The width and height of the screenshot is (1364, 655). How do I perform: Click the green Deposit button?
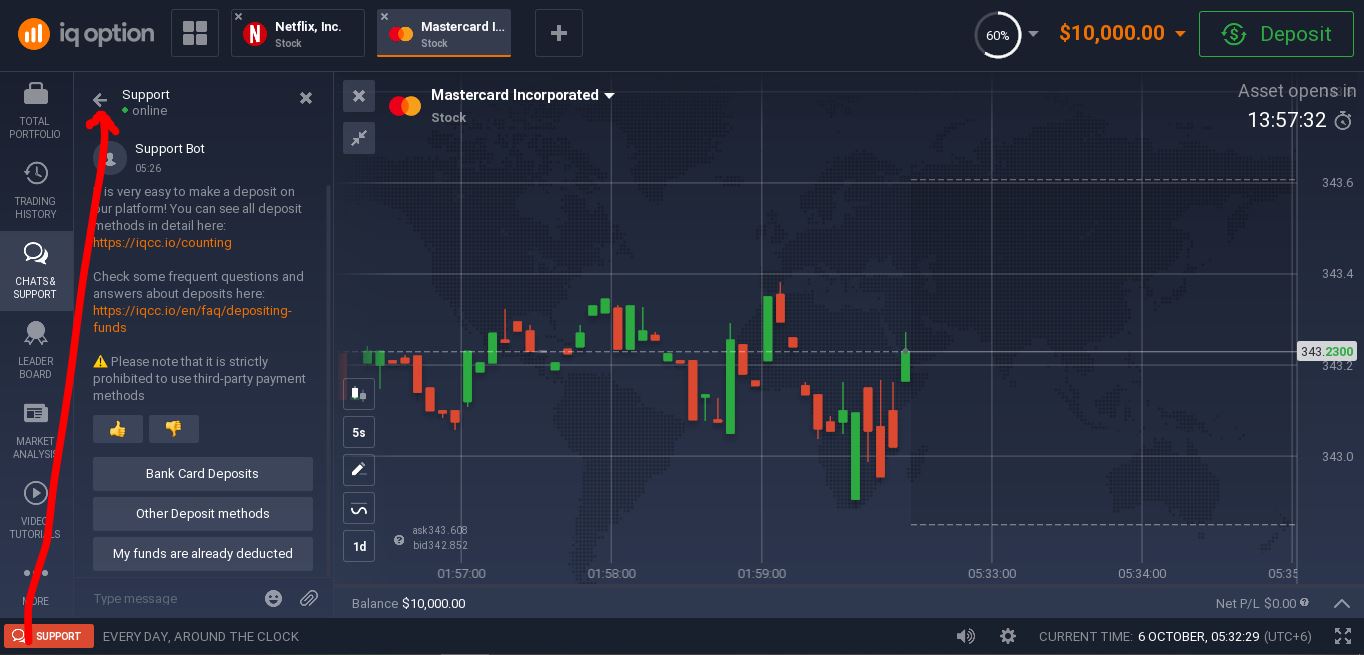point(1275,34)
